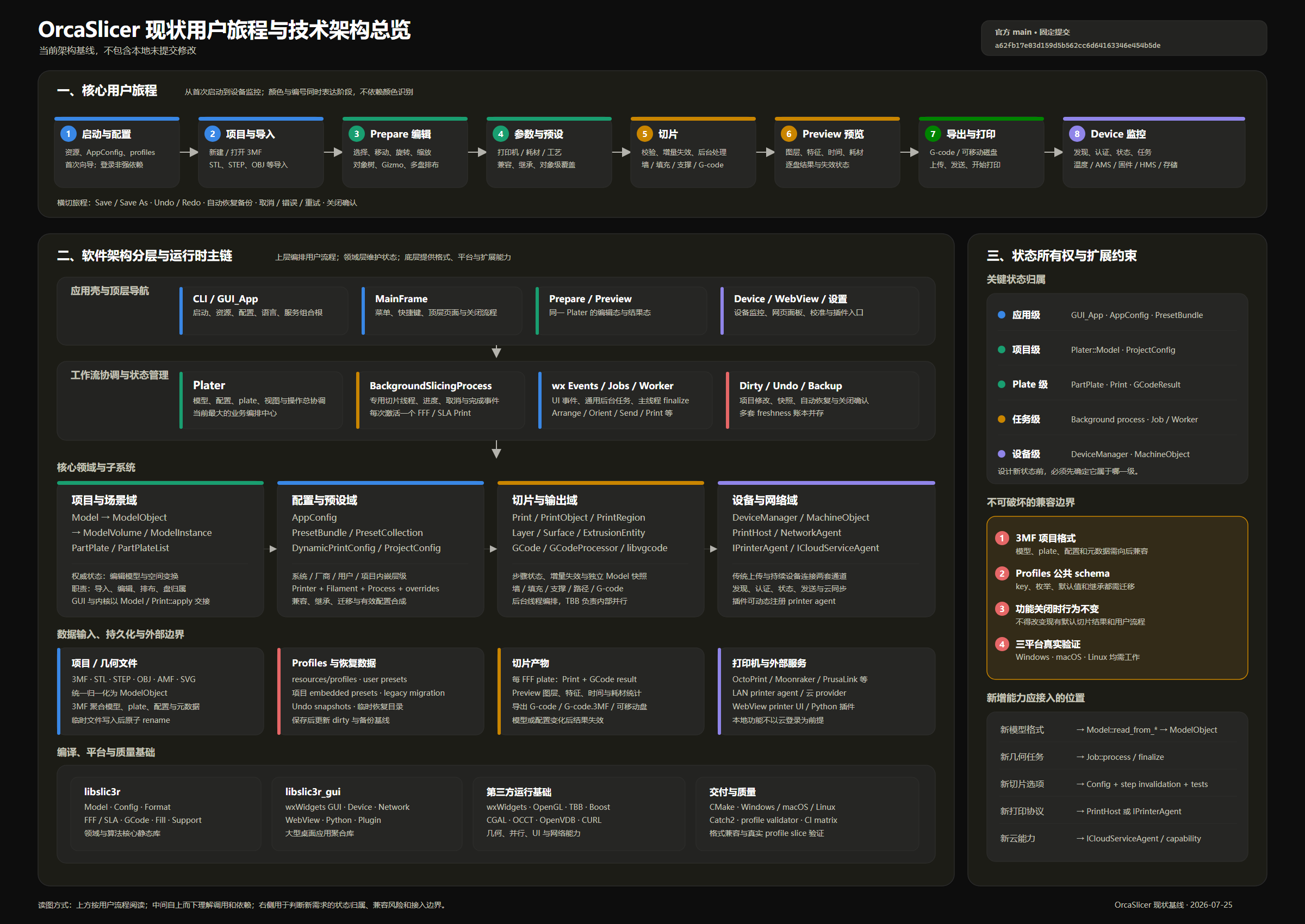Click the arrow before 设备与网络域 card

point(713,549)
